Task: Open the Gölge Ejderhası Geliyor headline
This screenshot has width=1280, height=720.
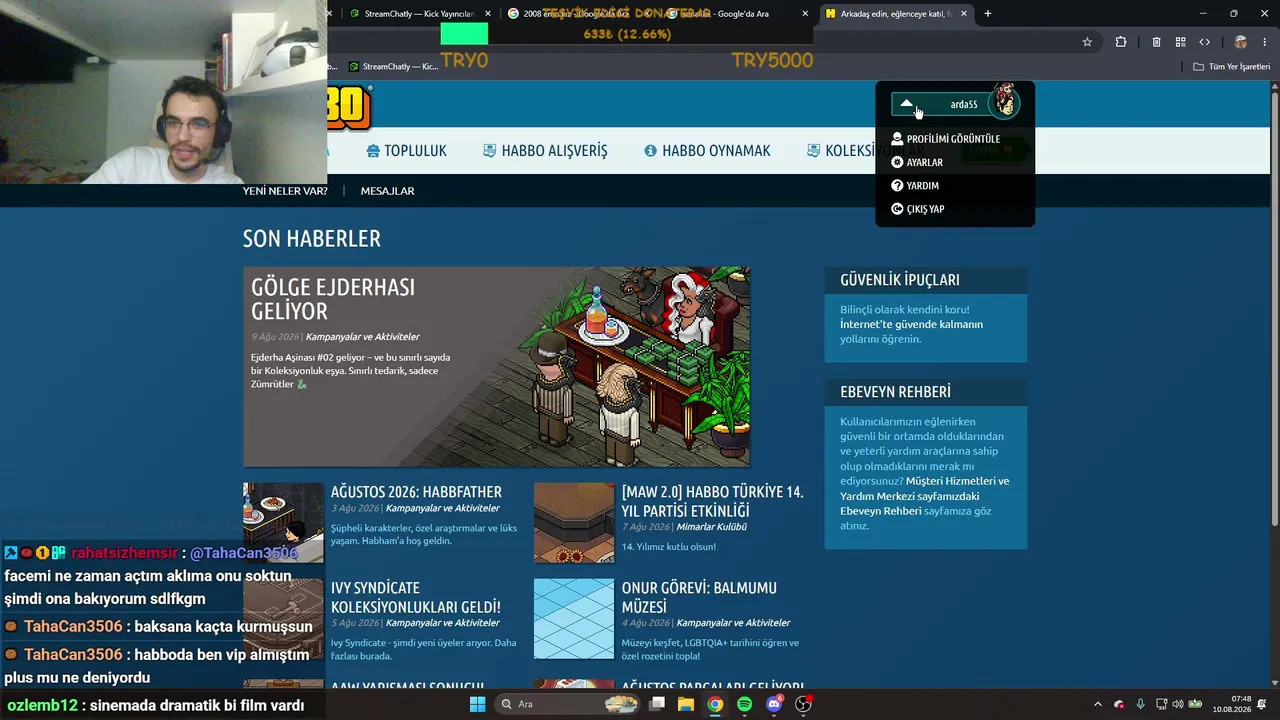Action: (333, 299)
